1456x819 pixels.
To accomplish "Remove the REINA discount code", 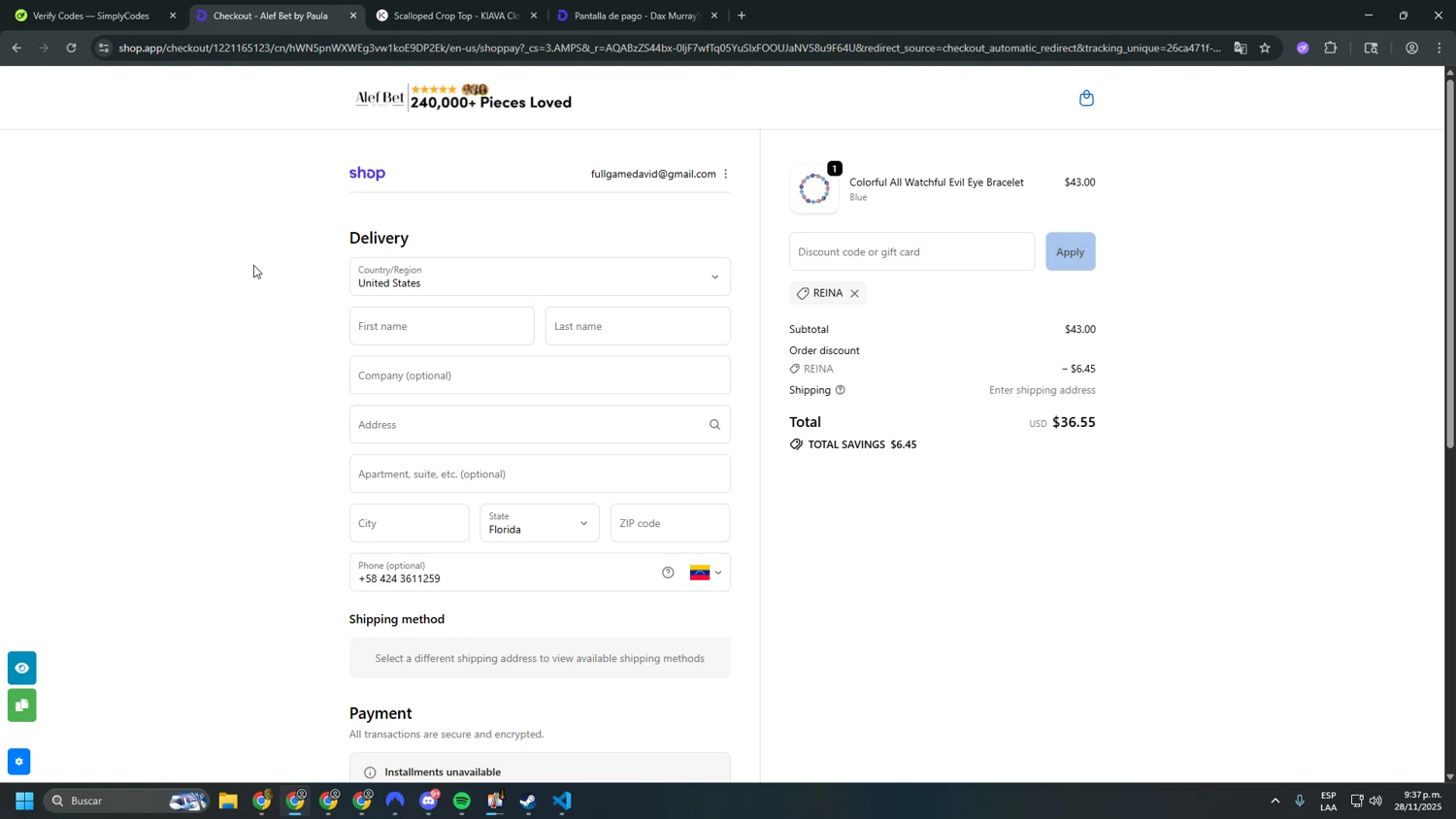I will point(854,293).
